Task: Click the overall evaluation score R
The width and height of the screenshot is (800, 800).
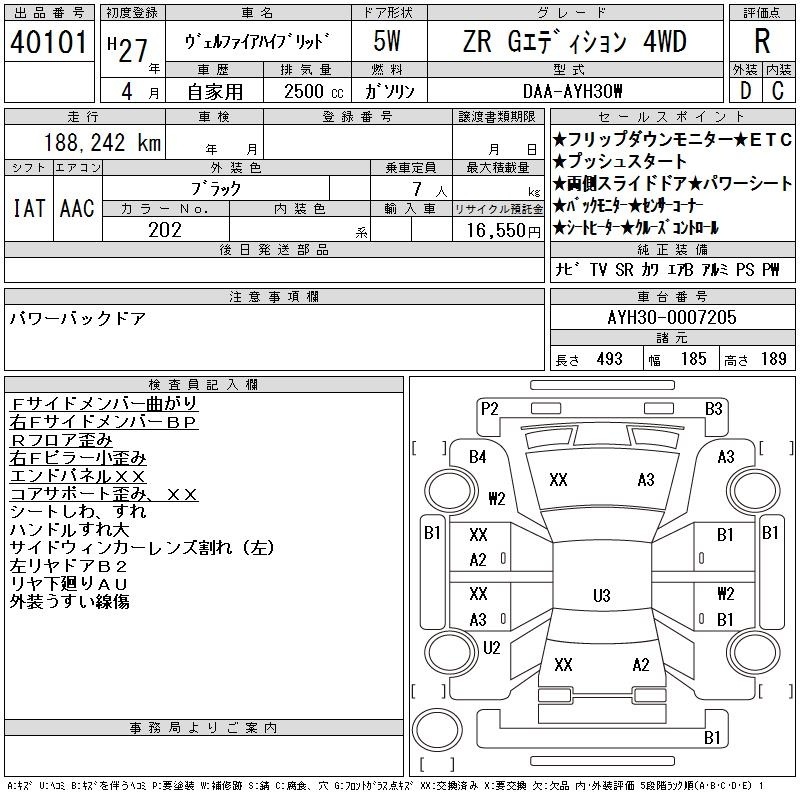Action: tap(762, 41)
